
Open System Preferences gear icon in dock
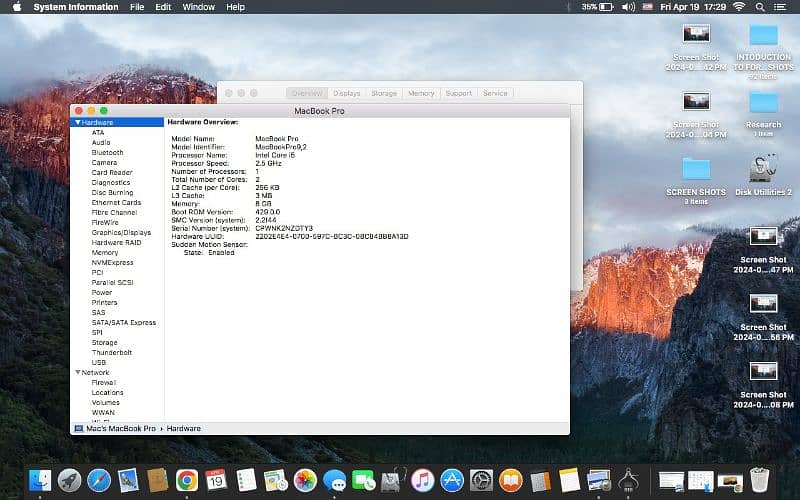click(481, 480)
